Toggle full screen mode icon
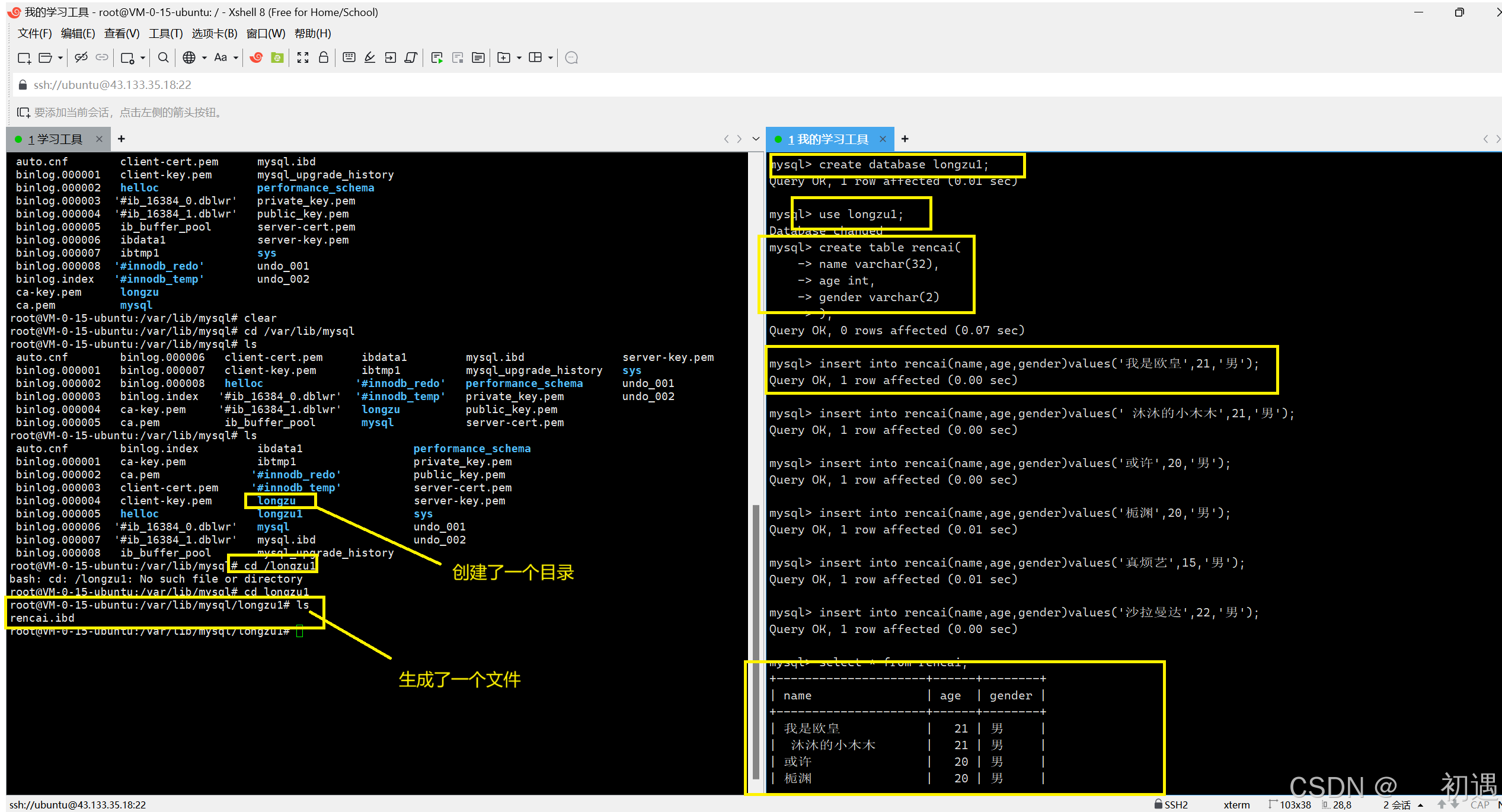This screenshot has height=812, width=1502. (x=303, y=57)
